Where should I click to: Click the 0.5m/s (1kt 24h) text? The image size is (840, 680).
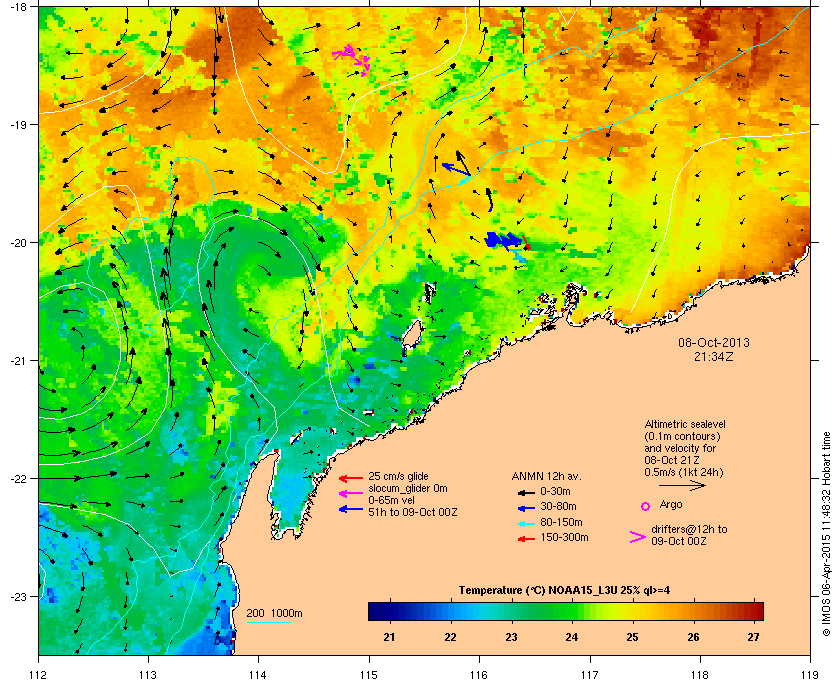pos(684,472)
